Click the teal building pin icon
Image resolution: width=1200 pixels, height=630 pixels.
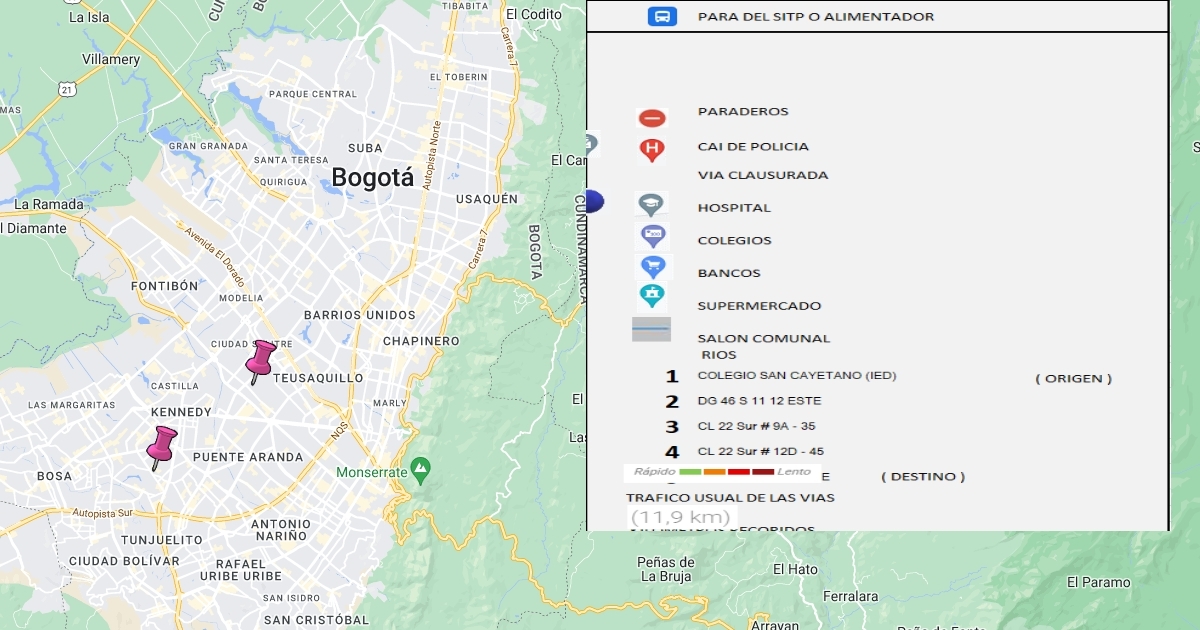tap(652, 296)
